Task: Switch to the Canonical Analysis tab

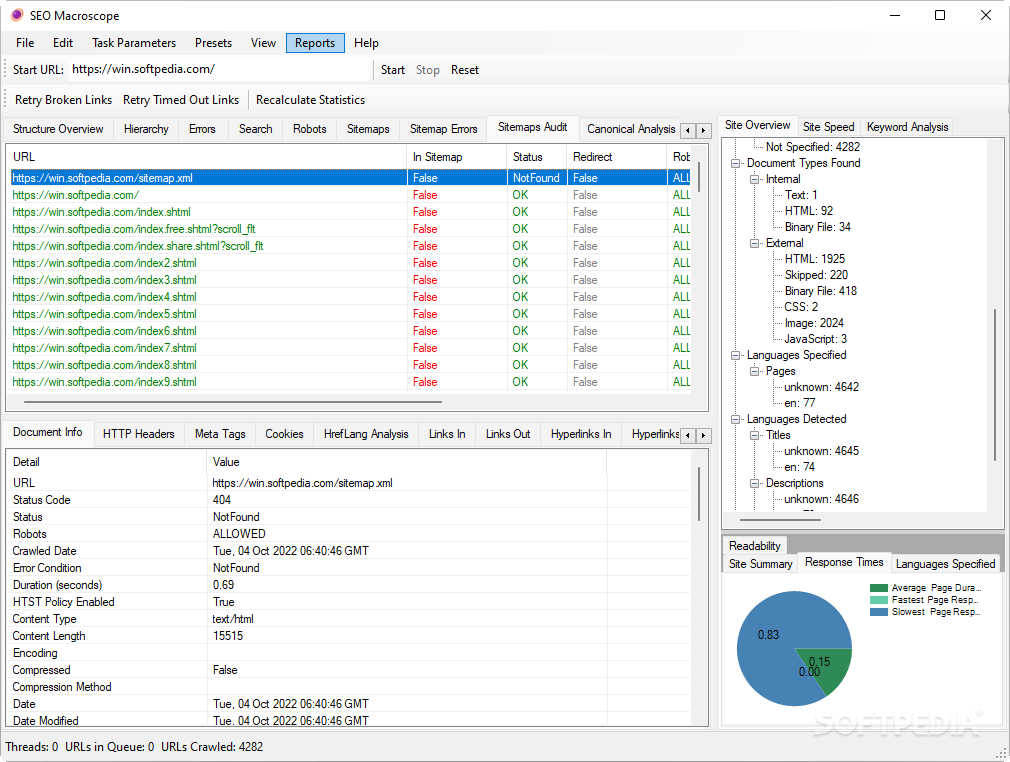Action: click(x=631, y=129)
